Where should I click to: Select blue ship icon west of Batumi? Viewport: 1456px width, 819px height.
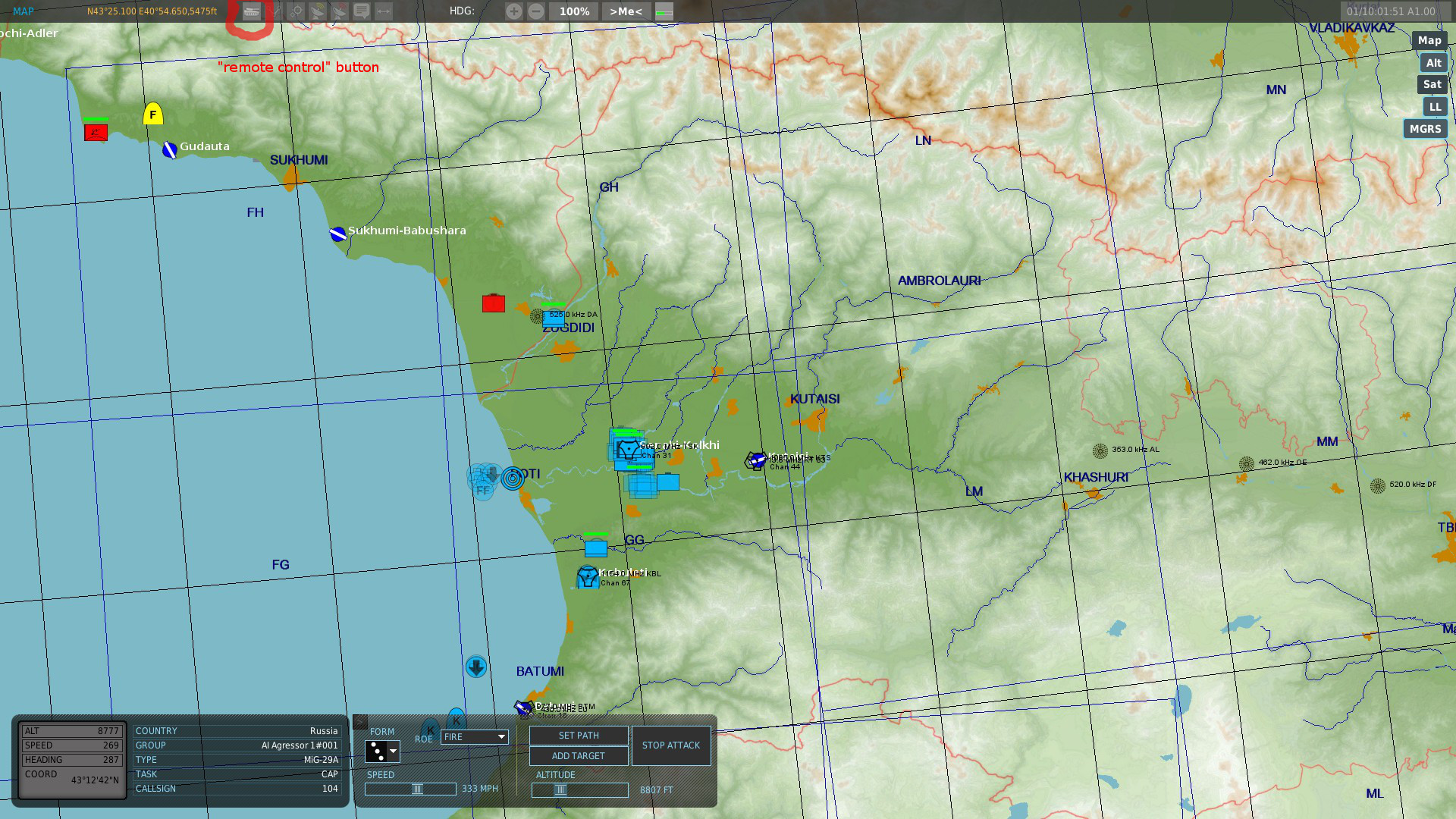[x=476, y=667]
